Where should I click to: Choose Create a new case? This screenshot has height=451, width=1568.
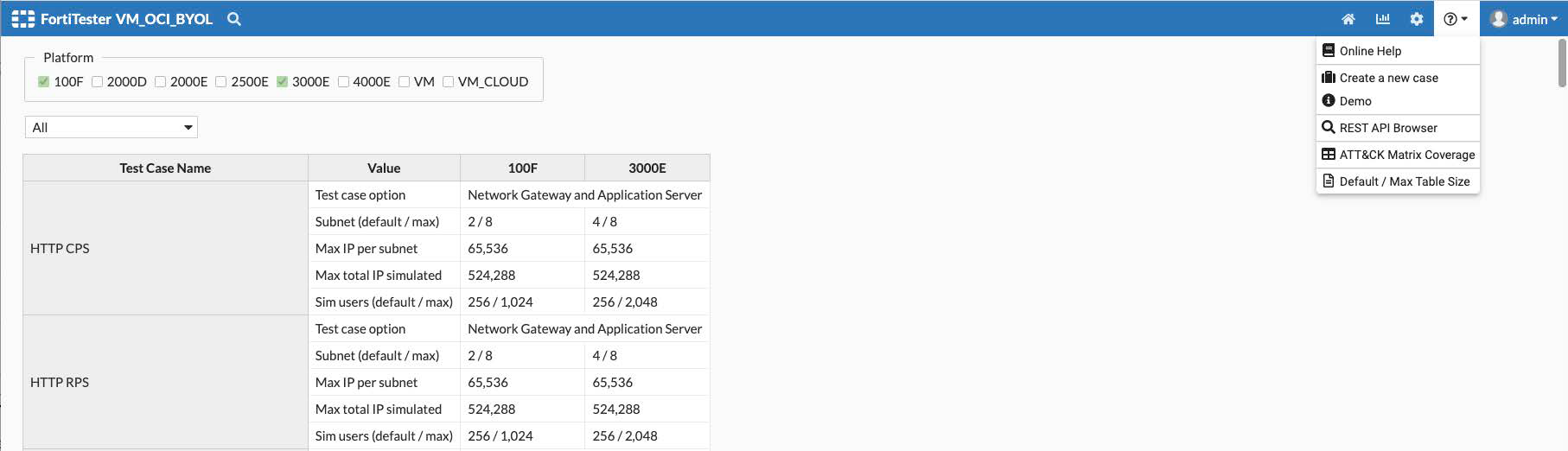click(1398, 78)
